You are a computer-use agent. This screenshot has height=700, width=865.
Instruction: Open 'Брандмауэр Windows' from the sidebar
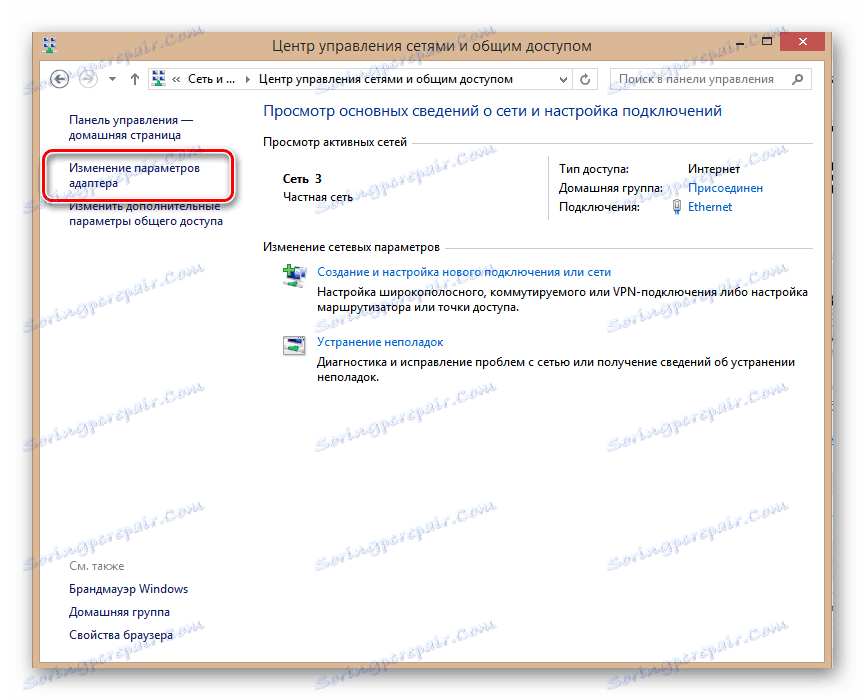click(129, 588)
